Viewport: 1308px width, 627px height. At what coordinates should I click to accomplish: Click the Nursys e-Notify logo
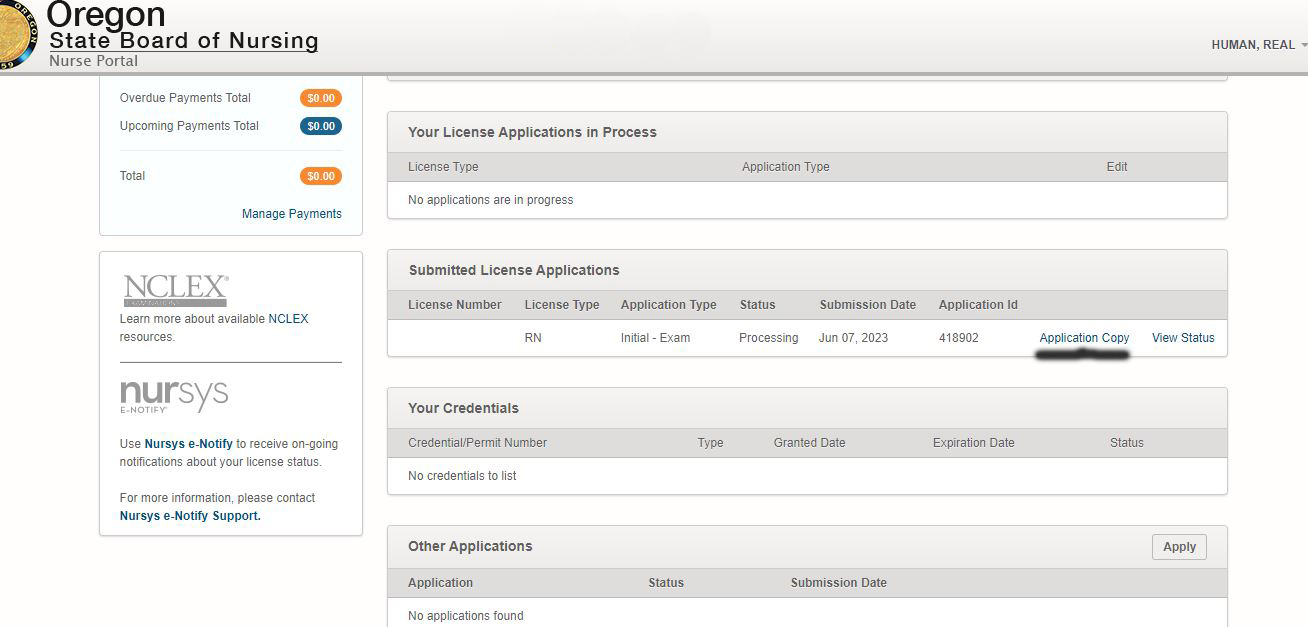(x=174, y=397)
